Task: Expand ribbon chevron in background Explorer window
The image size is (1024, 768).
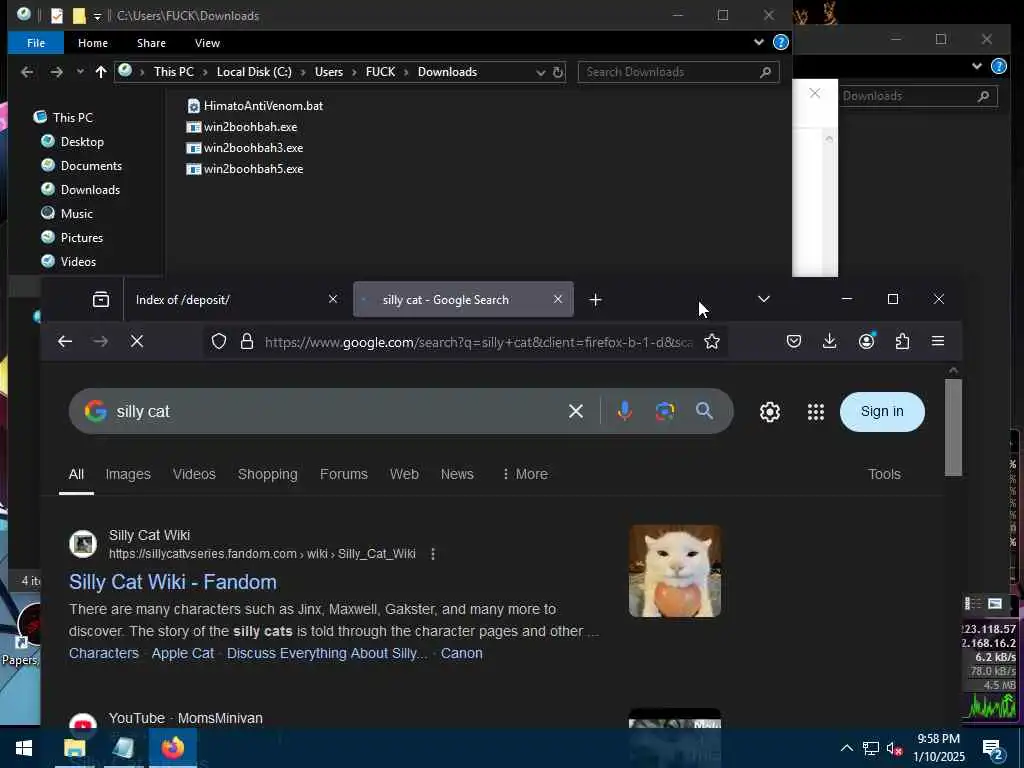Action: [x=977, y=66]
